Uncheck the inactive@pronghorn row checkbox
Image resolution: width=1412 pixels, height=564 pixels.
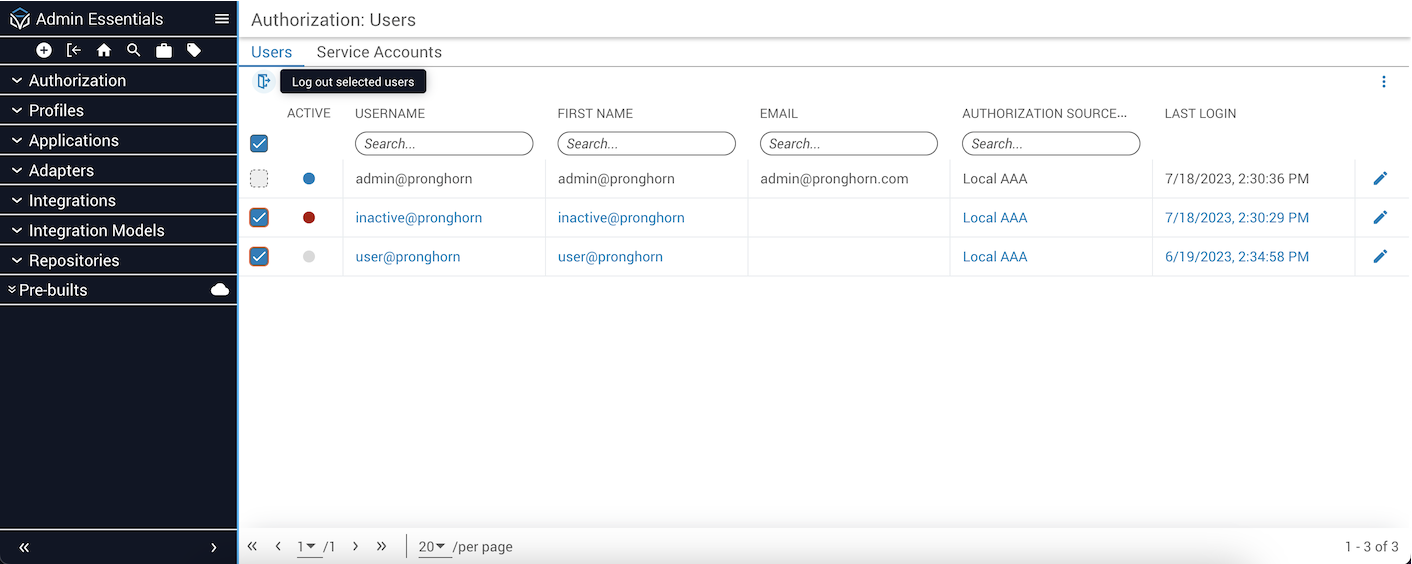point(259,218)
